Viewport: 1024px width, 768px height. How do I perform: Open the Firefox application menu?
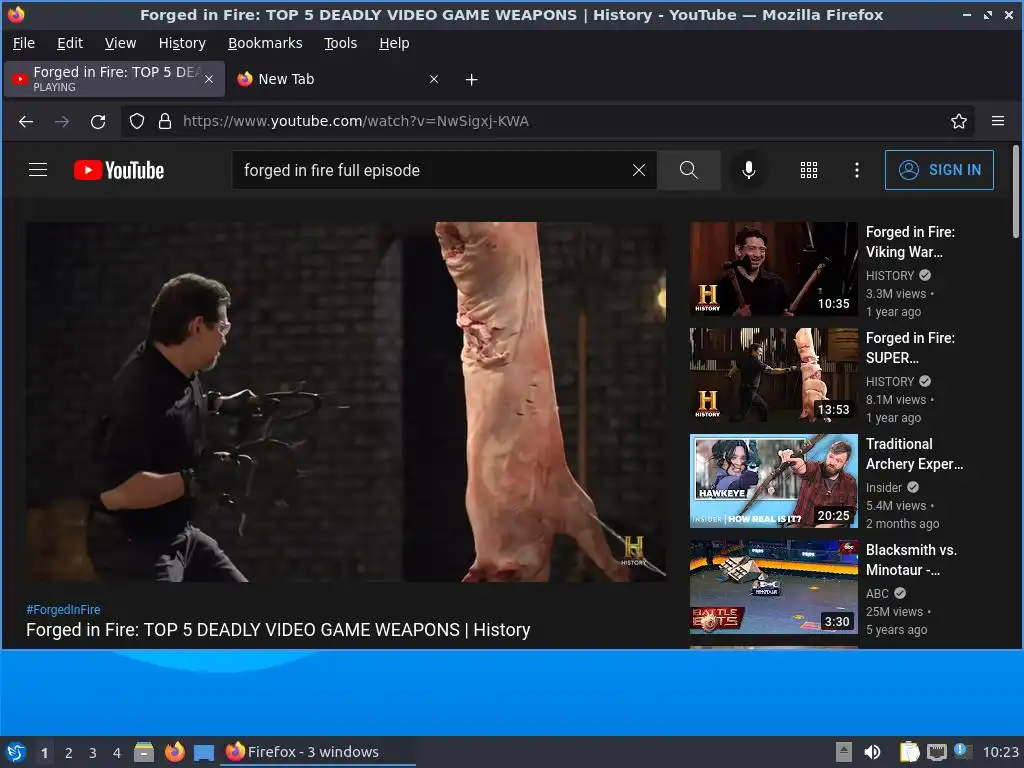pos(997,121)
